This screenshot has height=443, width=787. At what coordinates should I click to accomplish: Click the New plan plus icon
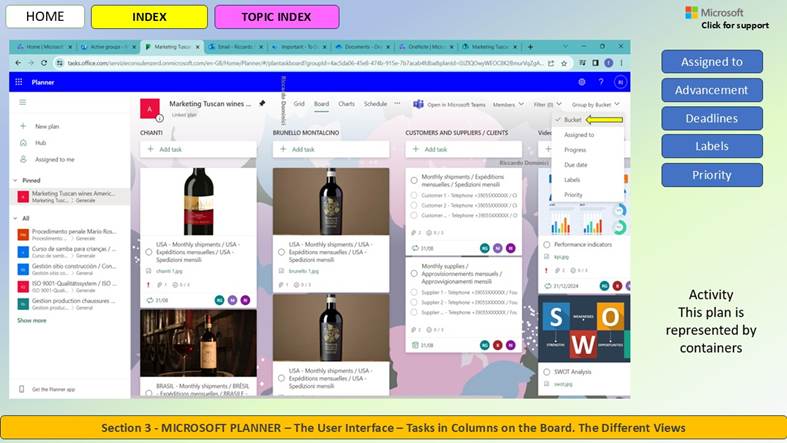coord(23,126)
